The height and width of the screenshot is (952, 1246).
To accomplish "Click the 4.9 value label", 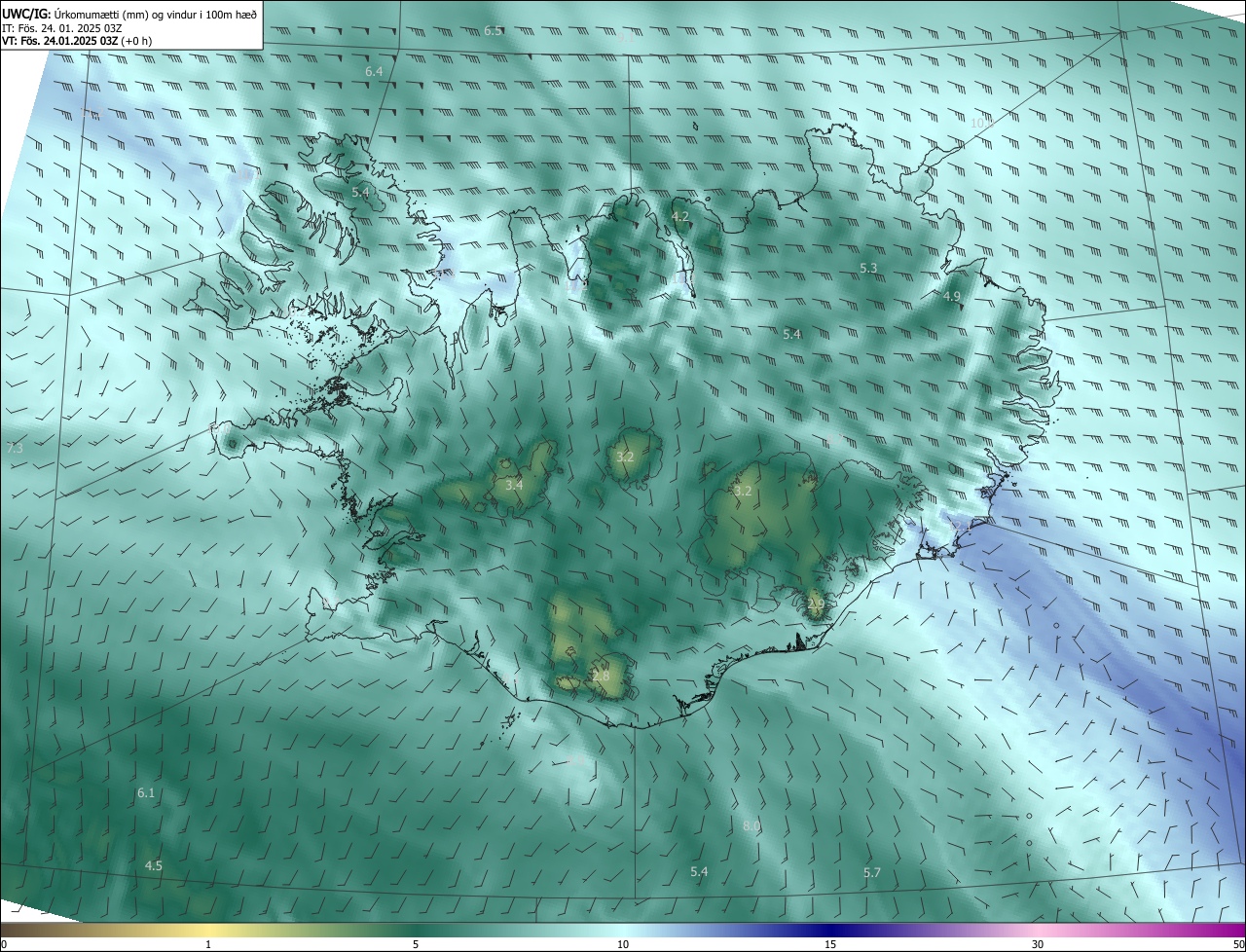I will click(x=952, y=296).
